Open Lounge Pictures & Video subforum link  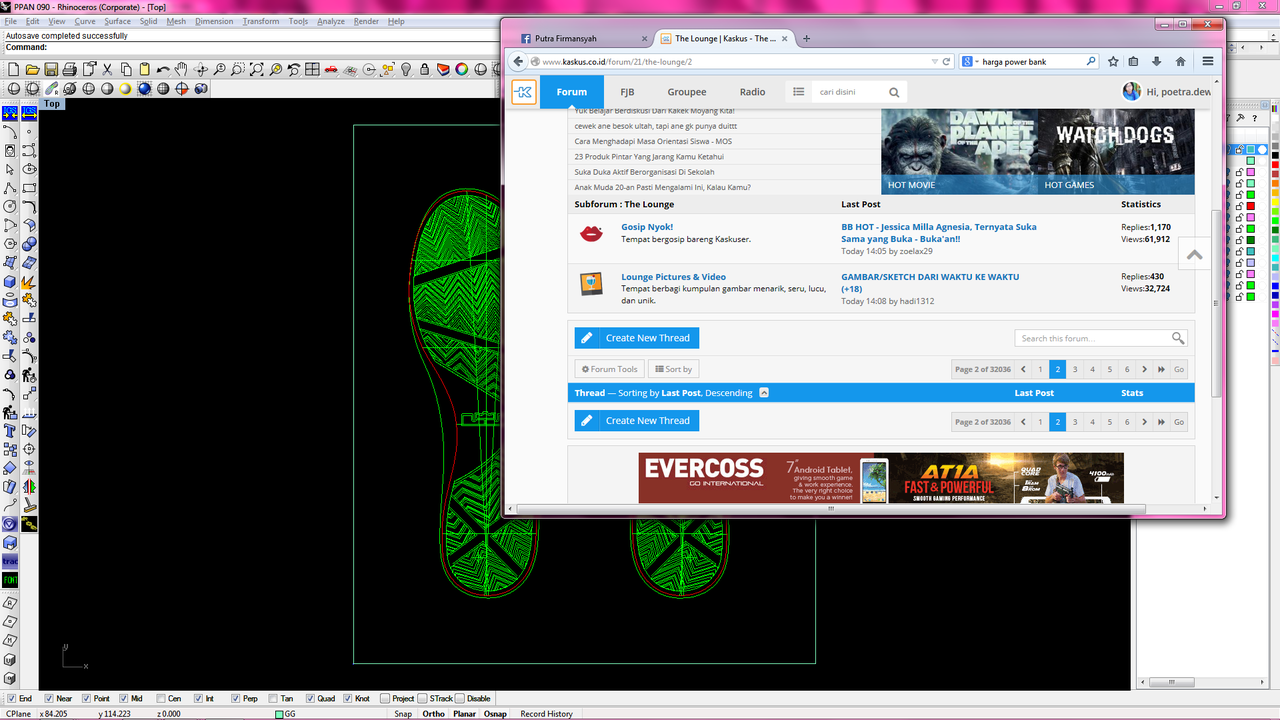coord(673,277)
